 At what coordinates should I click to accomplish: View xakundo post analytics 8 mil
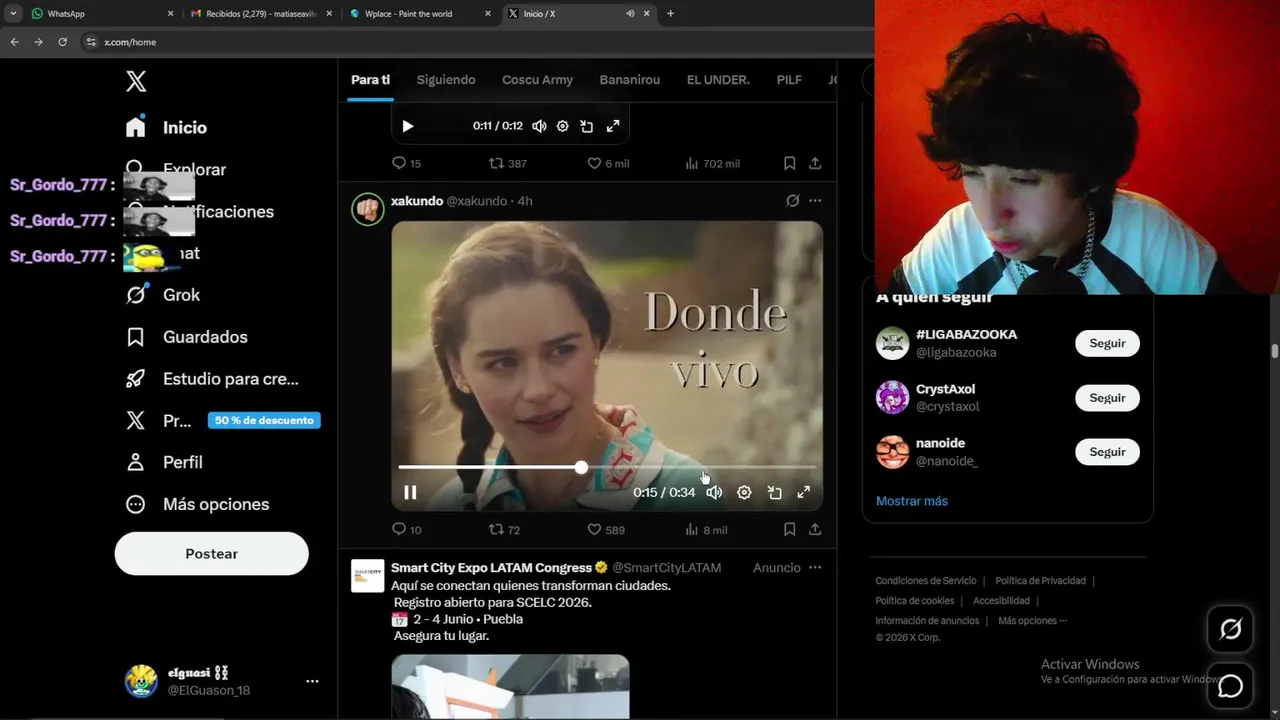[705, 529]
